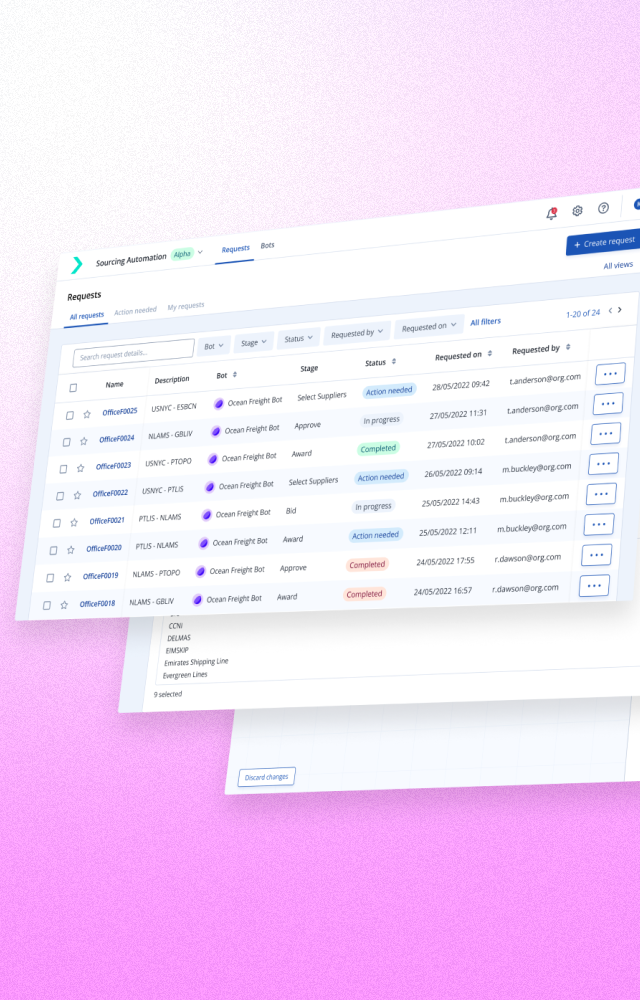Click the Create request button
This screenshot has width=640, height=1000.
[604, 242]
